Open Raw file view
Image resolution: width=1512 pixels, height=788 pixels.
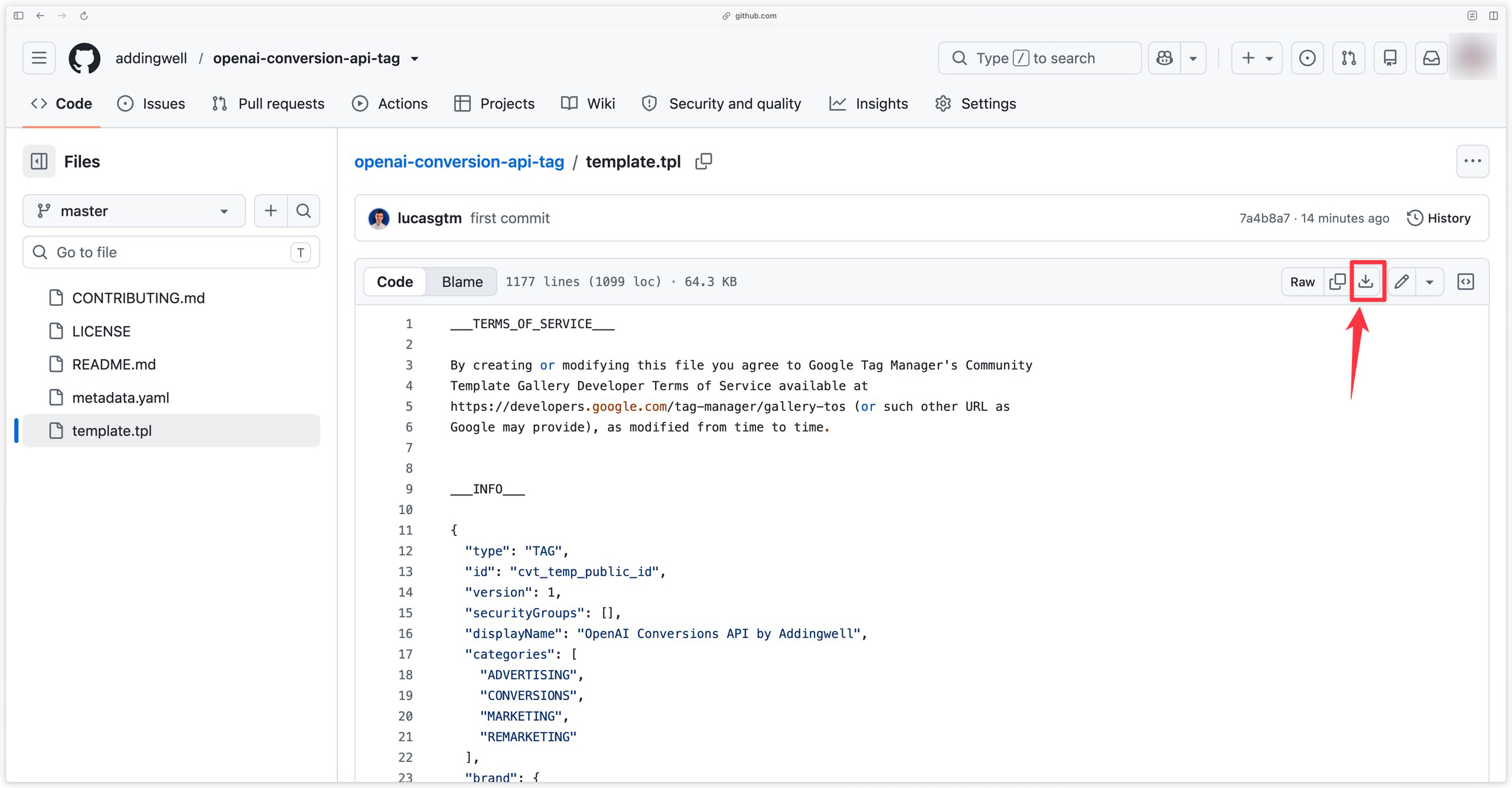coord(1302,282)
